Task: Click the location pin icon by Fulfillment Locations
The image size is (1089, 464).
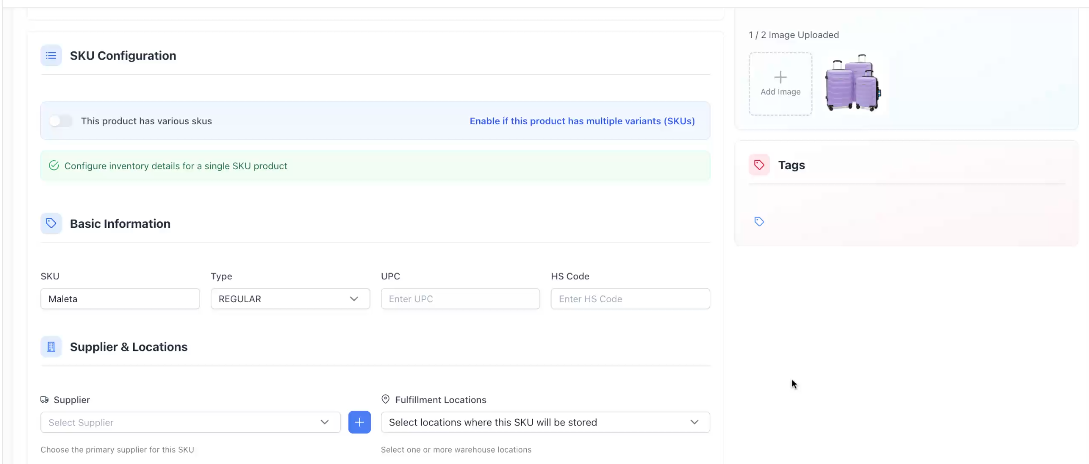Action: coord(386,399)
